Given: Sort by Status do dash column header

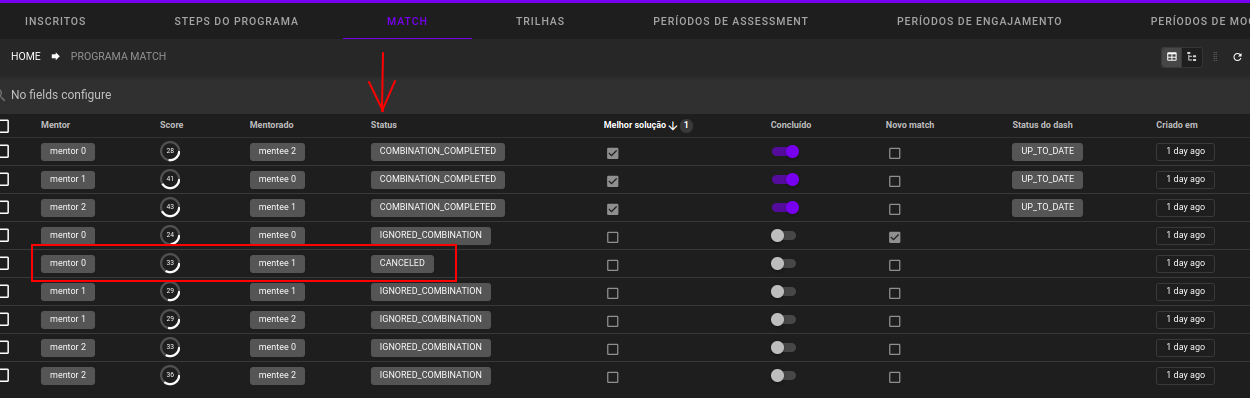Looking at the screenshot, I should coord(1042,125).
